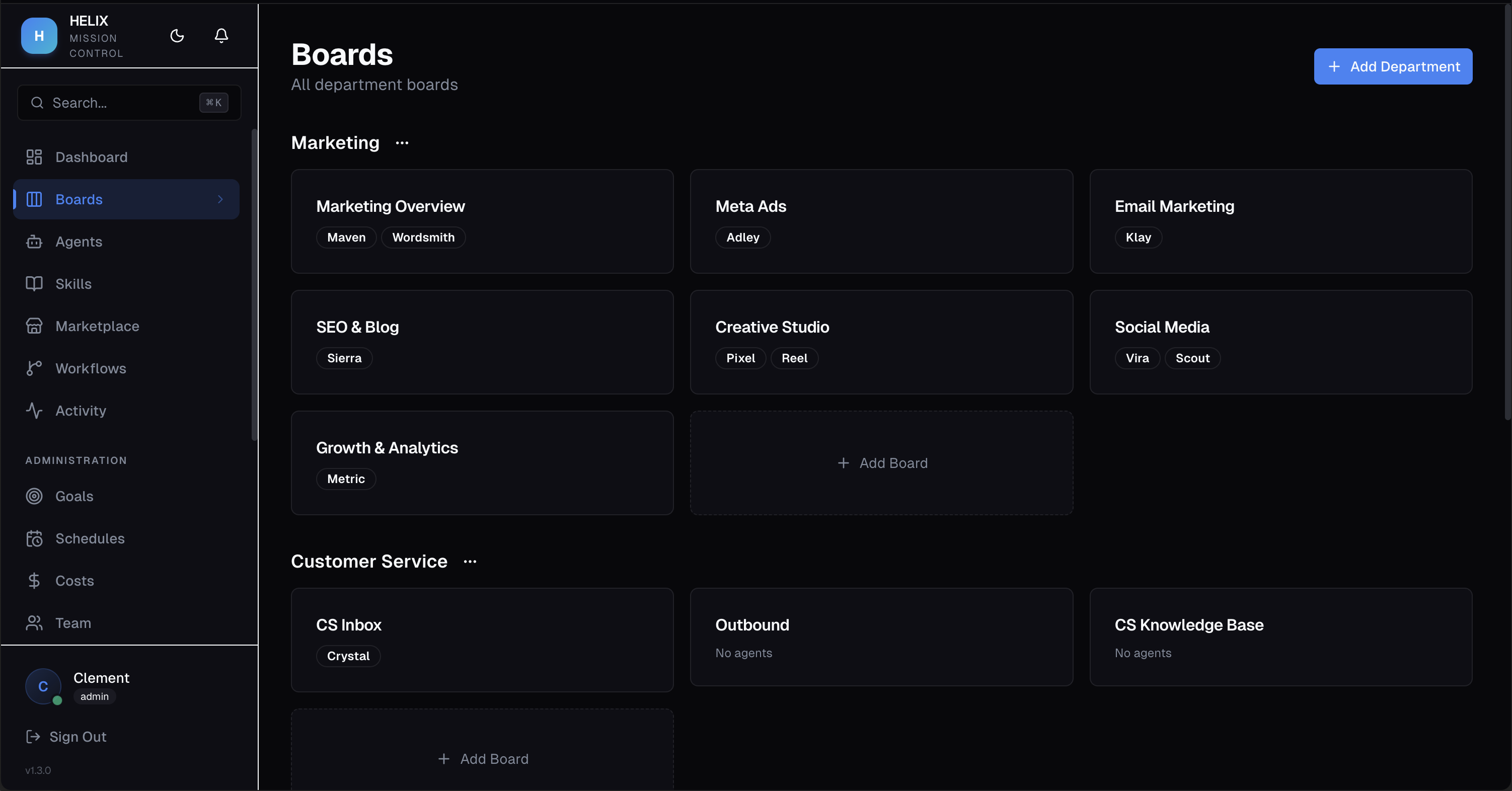The width and height of the screenshot is (1512, 791).
Task: Open the Goals section
Action: coord(74,496)
